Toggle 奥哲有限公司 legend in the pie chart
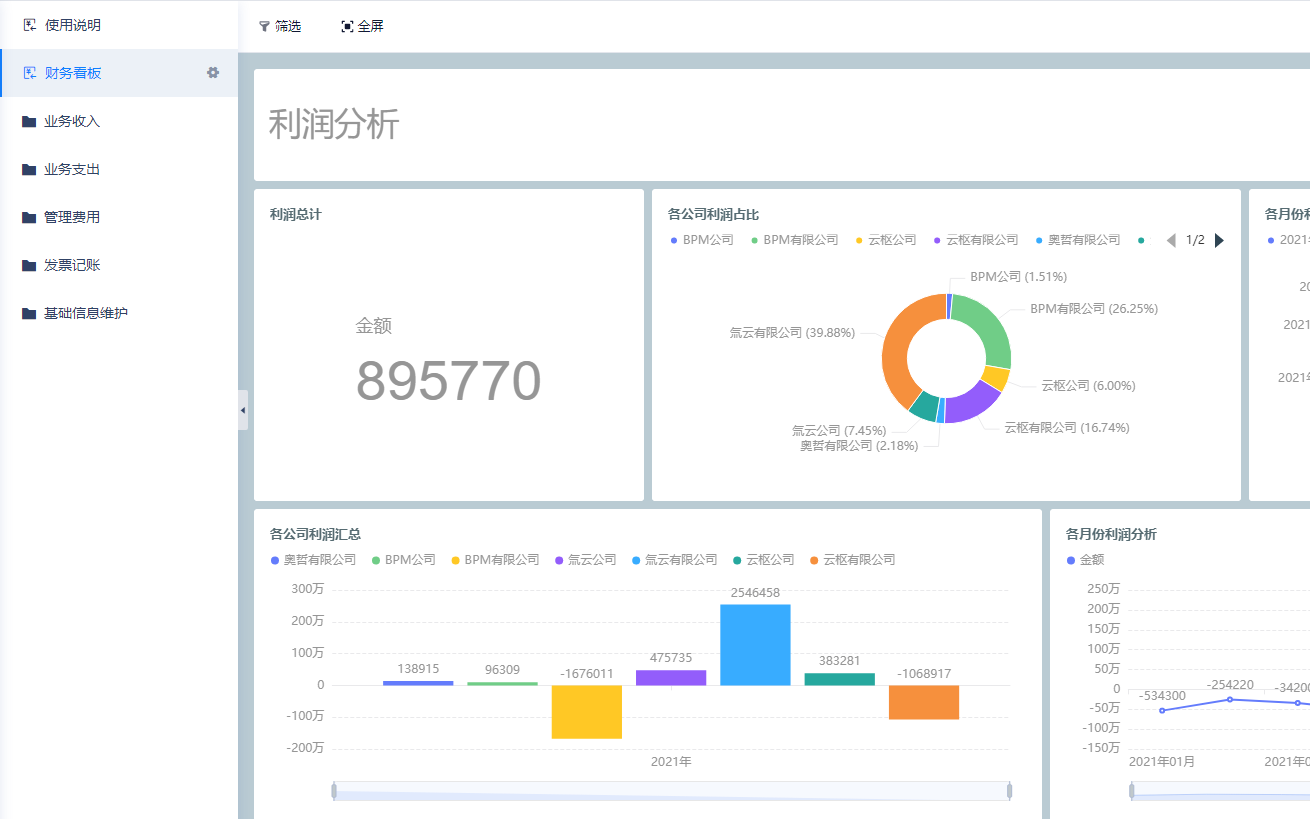This screenshot has width=1310, height=819. click(x=1078, y=240)
